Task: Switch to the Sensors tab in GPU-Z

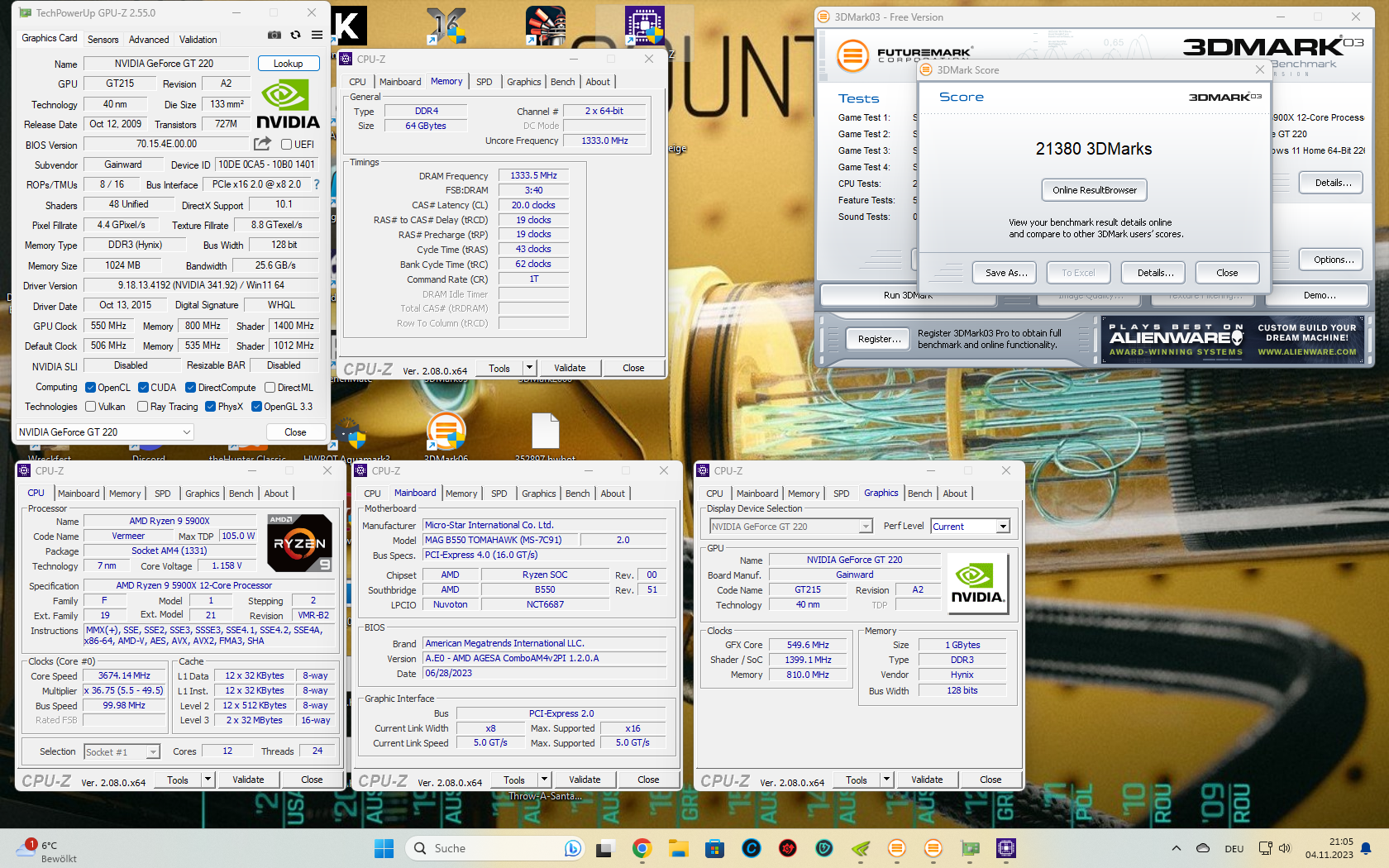Action: [x=103, y=39]
